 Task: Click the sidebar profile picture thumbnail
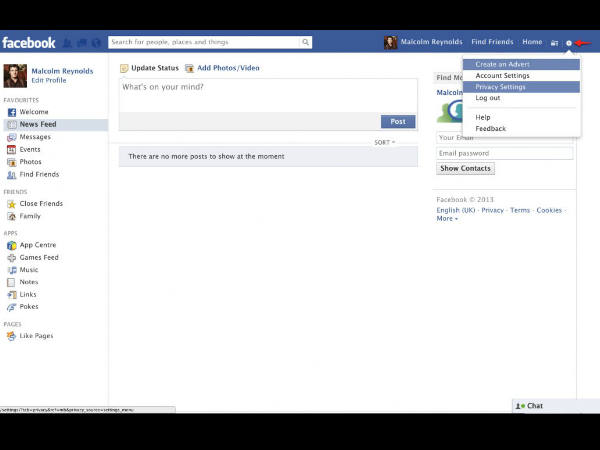click(x=15, y=76)
